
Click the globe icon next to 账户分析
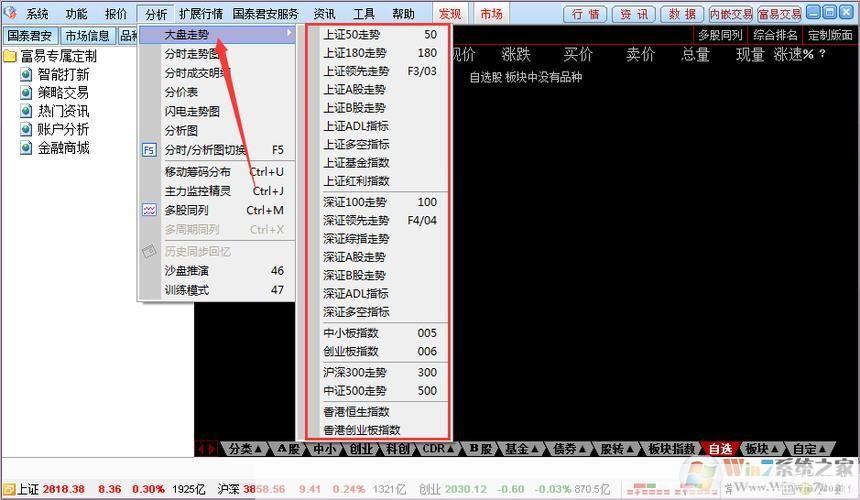tap(26, 129)
